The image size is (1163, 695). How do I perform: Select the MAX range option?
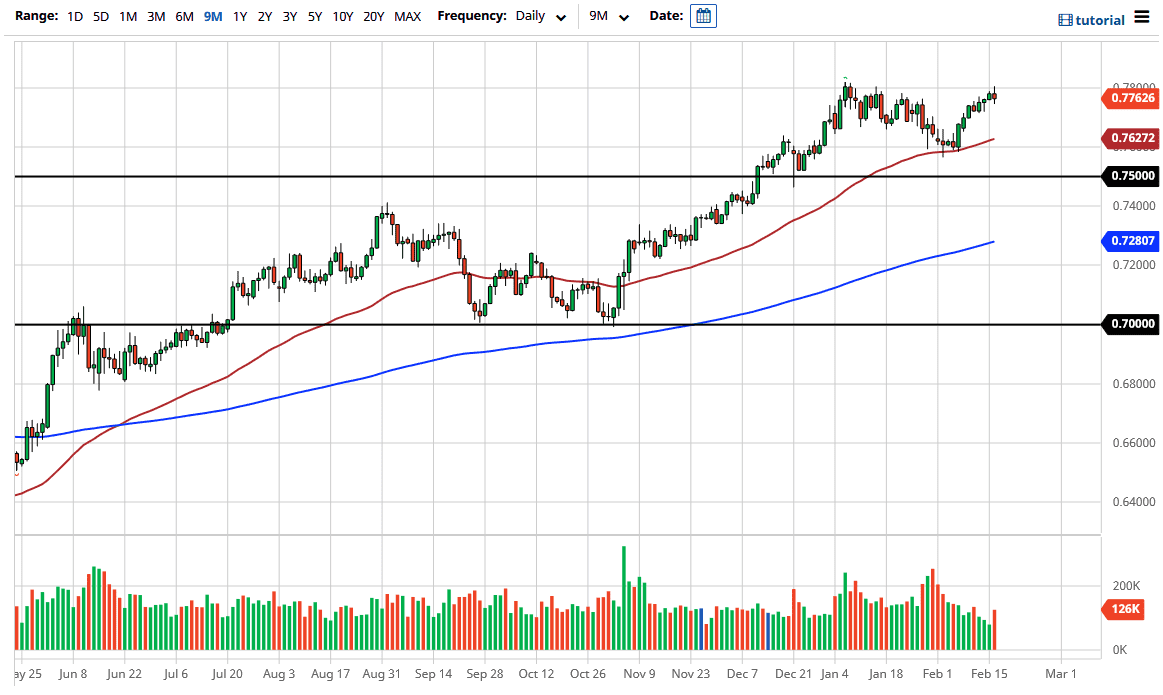tap(407, 16)
